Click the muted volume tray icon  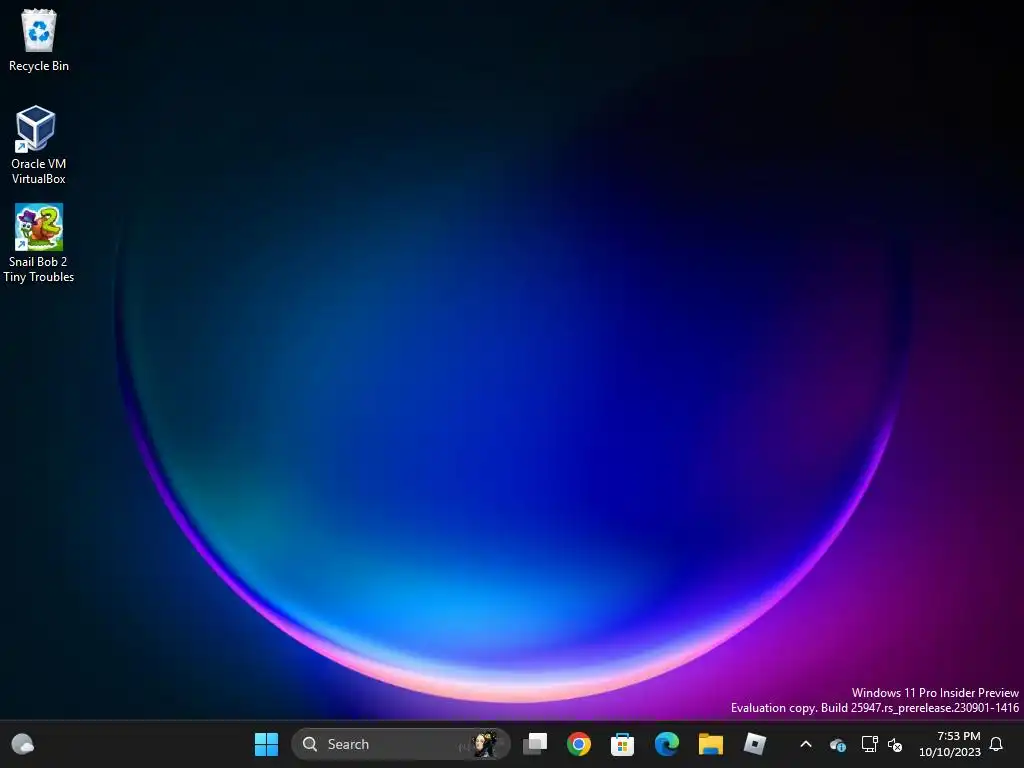(x=895, y=744)
